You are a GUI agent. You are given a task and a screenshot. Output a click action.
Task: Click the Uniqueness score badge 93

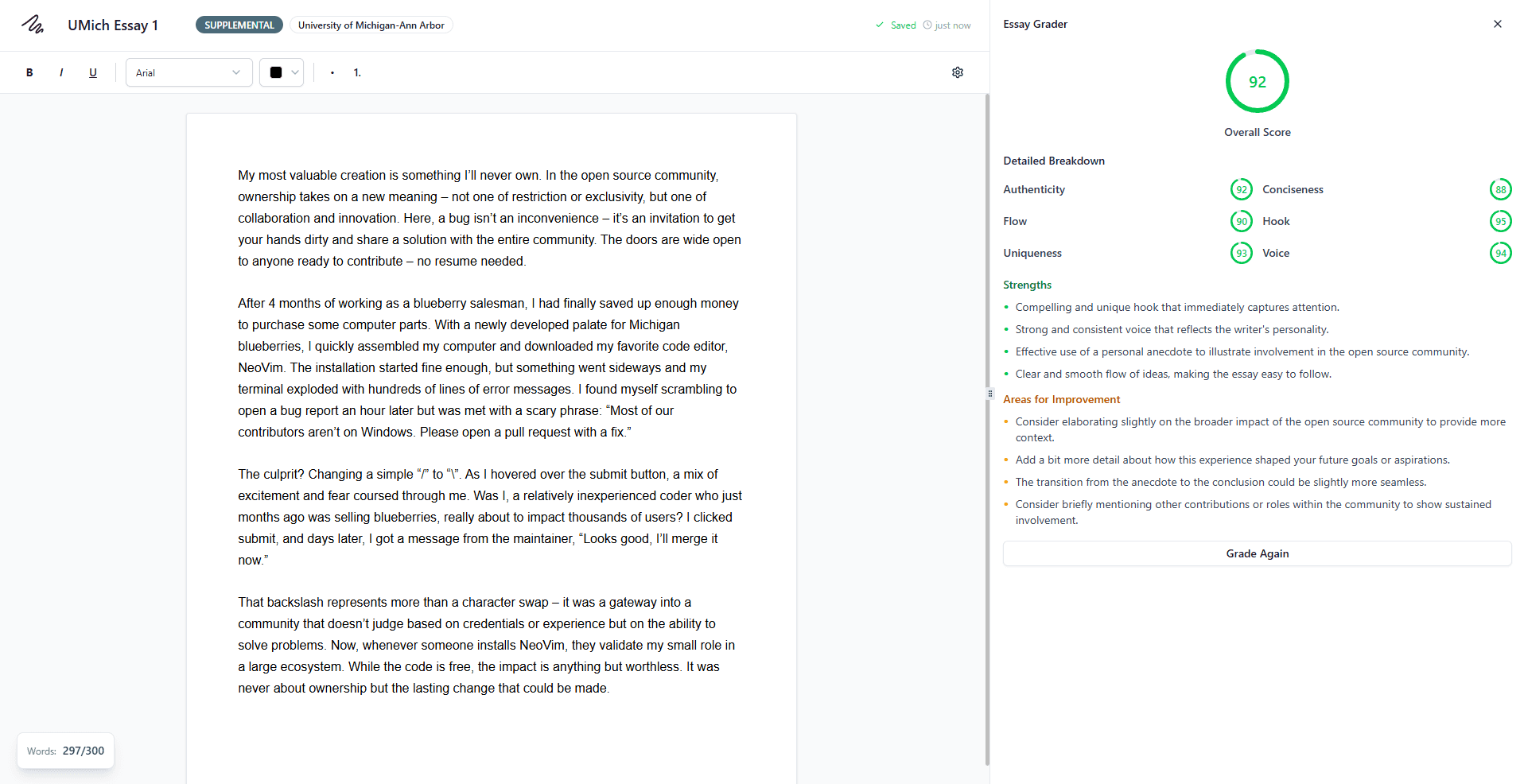[1242, 253]
